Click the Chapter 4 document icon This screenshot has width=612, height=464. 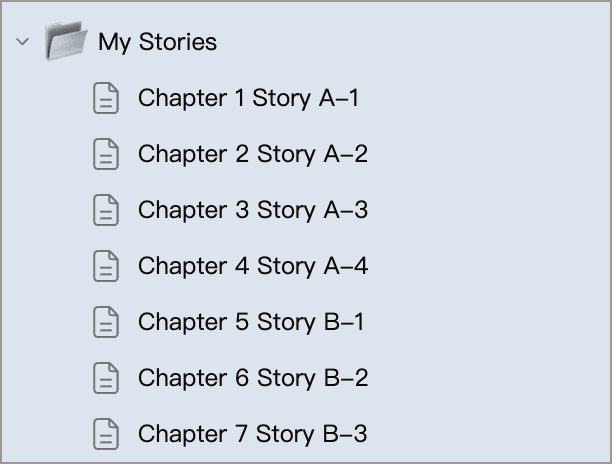(x=105, y=267)
